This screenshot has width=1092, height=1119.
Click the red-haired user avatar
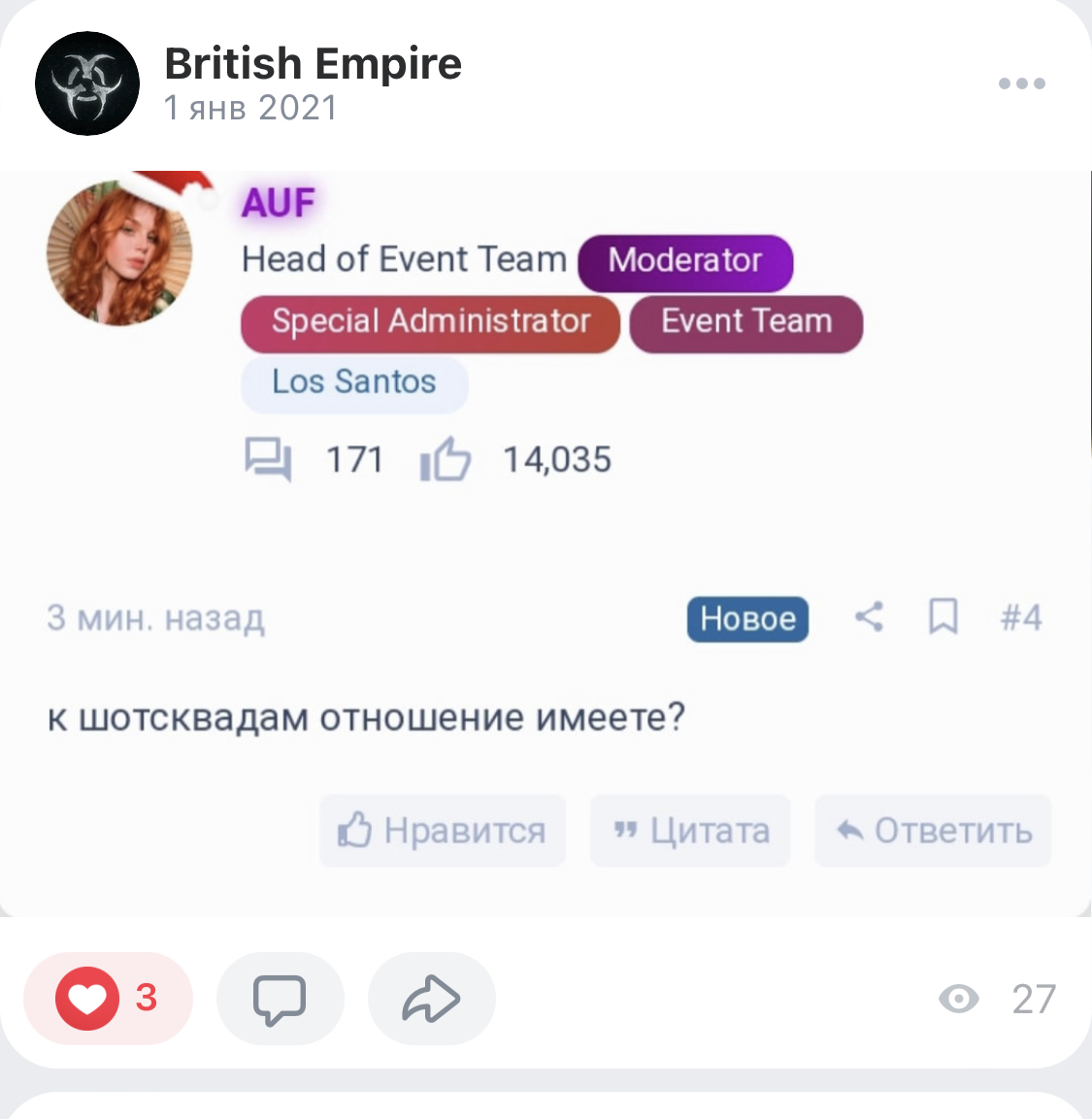coord(119,252)
